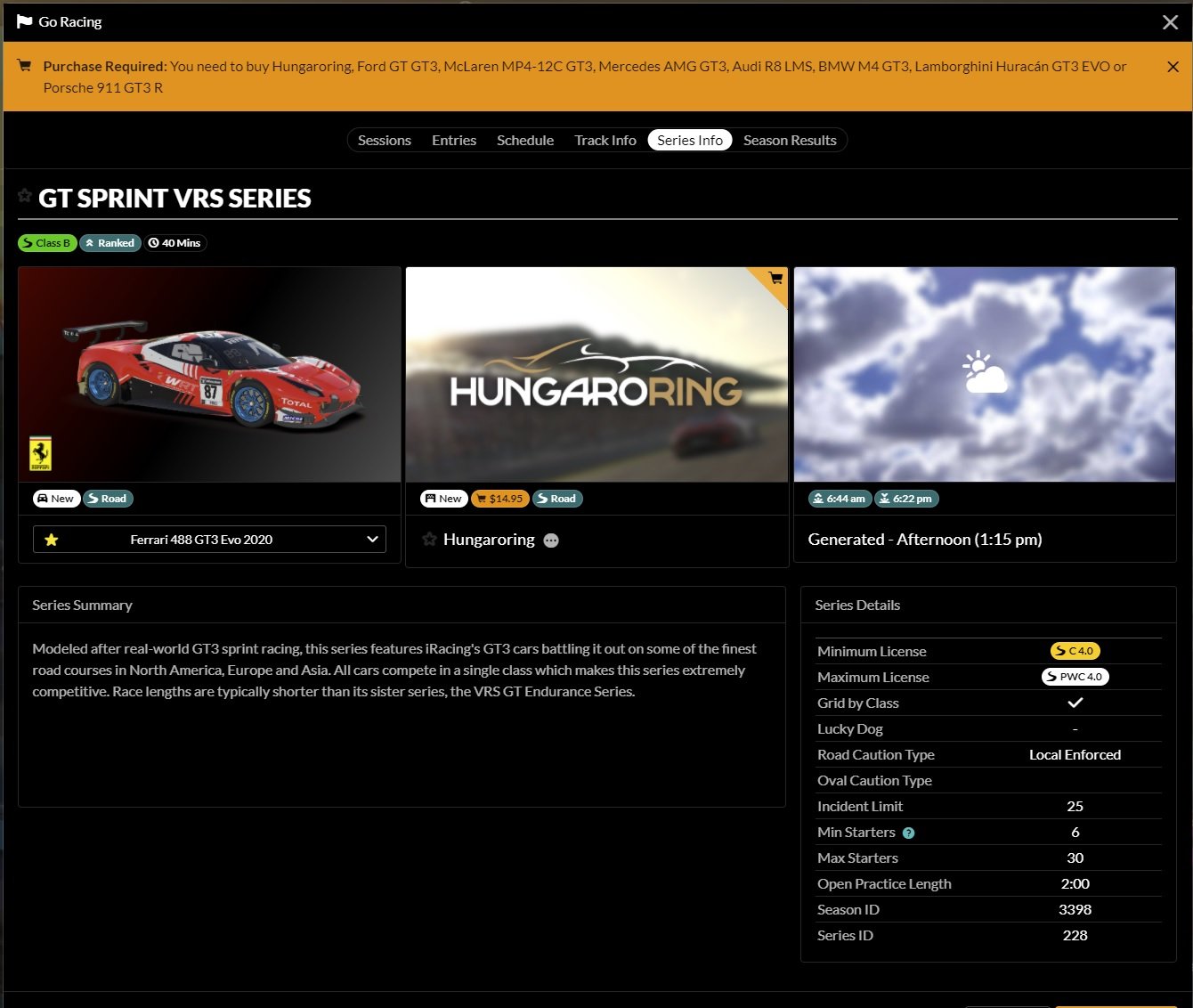This screenshot has height=1008, width=1193.
Task: Click the more options bubble beside Hungaroring
Action: (x=551, y=541)
